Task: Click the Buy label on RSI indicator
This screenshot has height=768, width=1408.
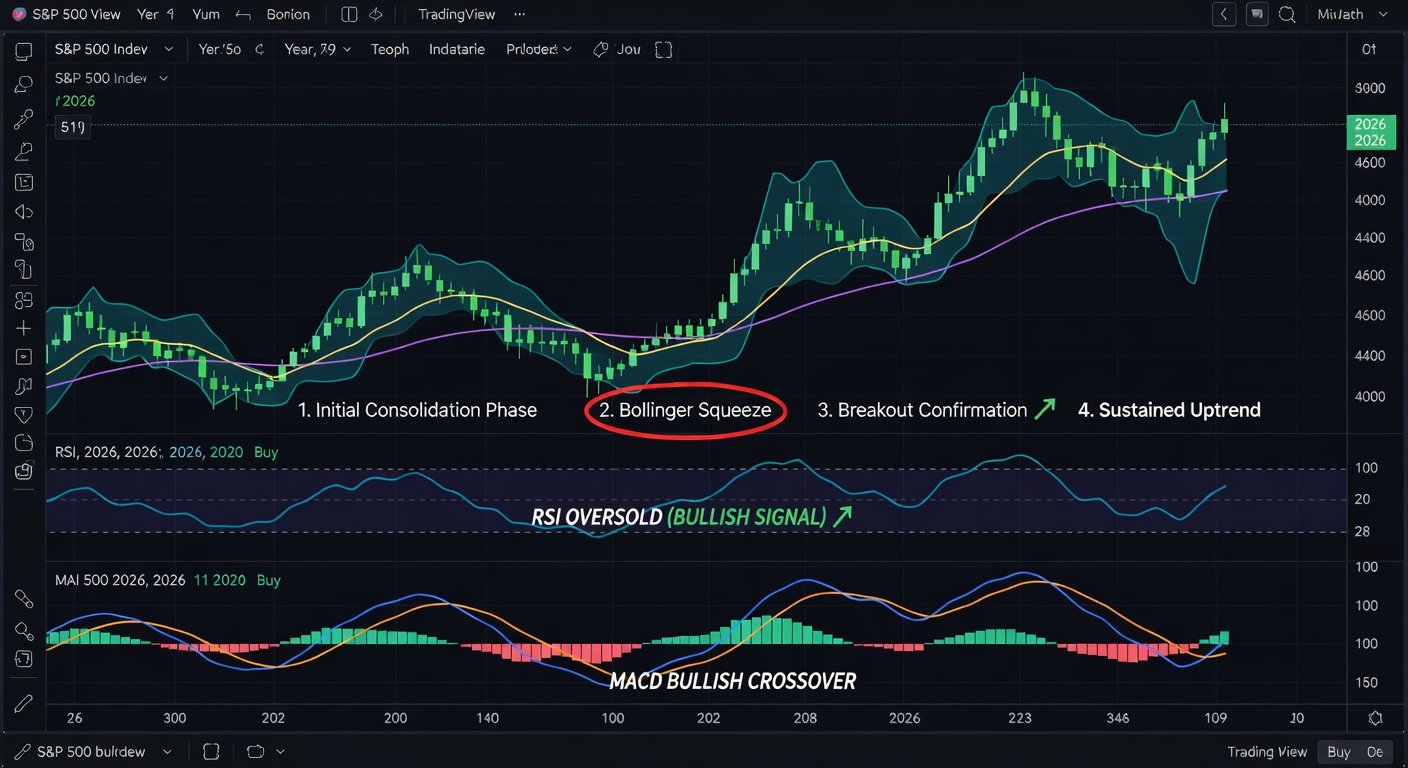Action: (x=266, y=452)
